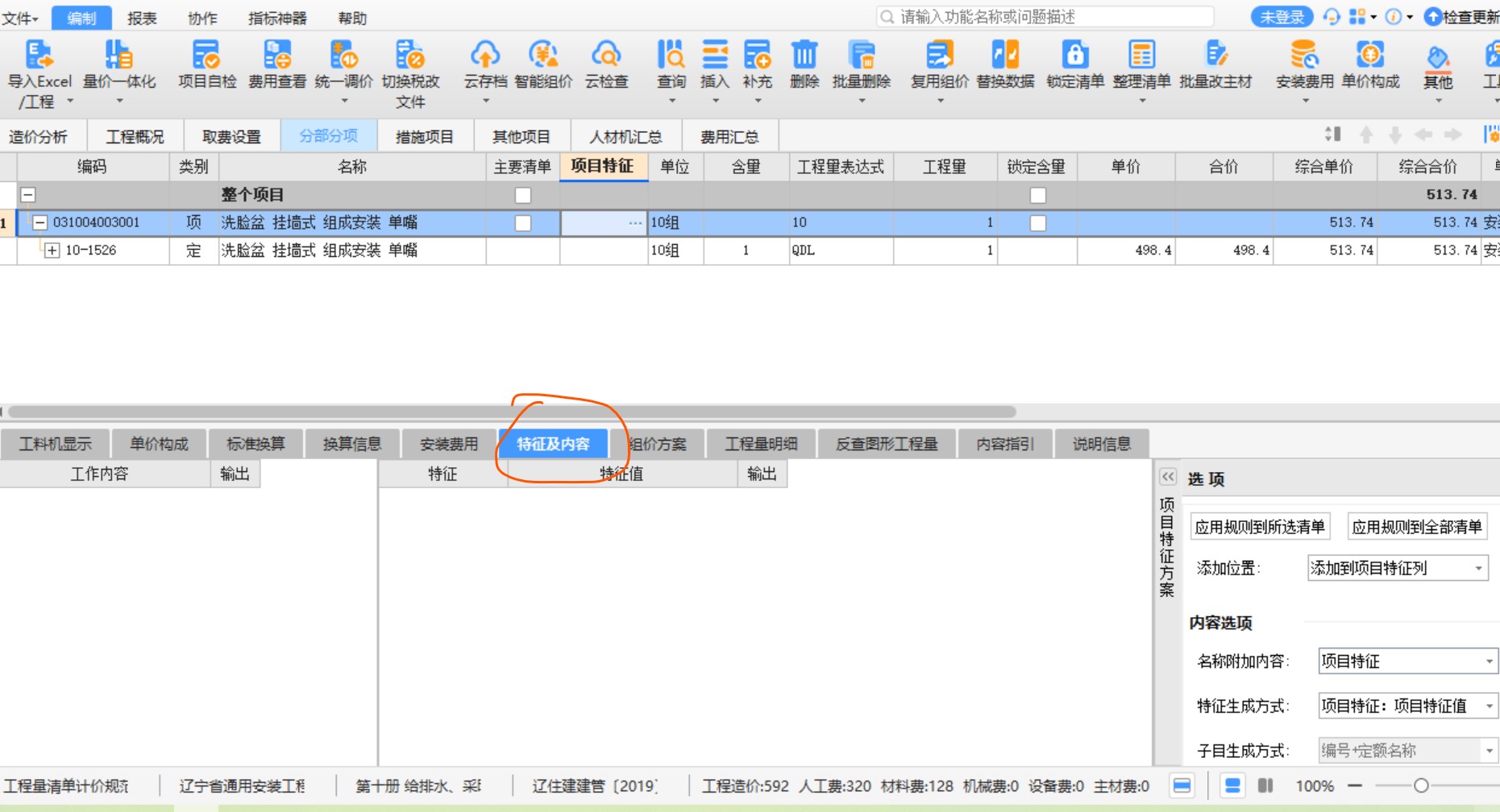1500x812 pixels.
Task: Click the 替换数据 icon
Action: click(x=1005, y=55)
